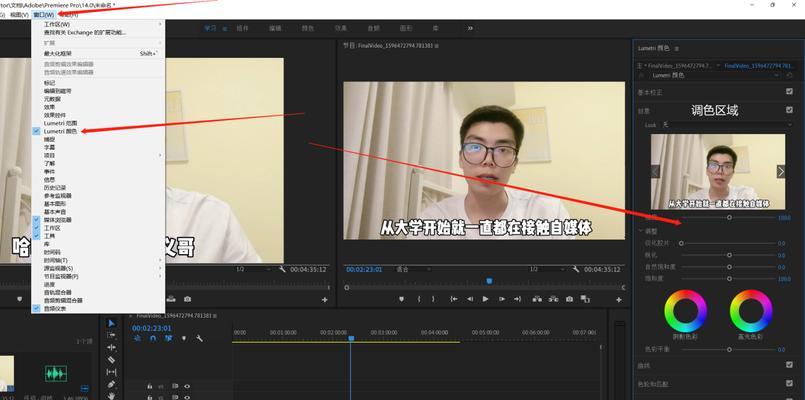
Task: Step back one frame in Program monitor
Action: click(469, 299)
